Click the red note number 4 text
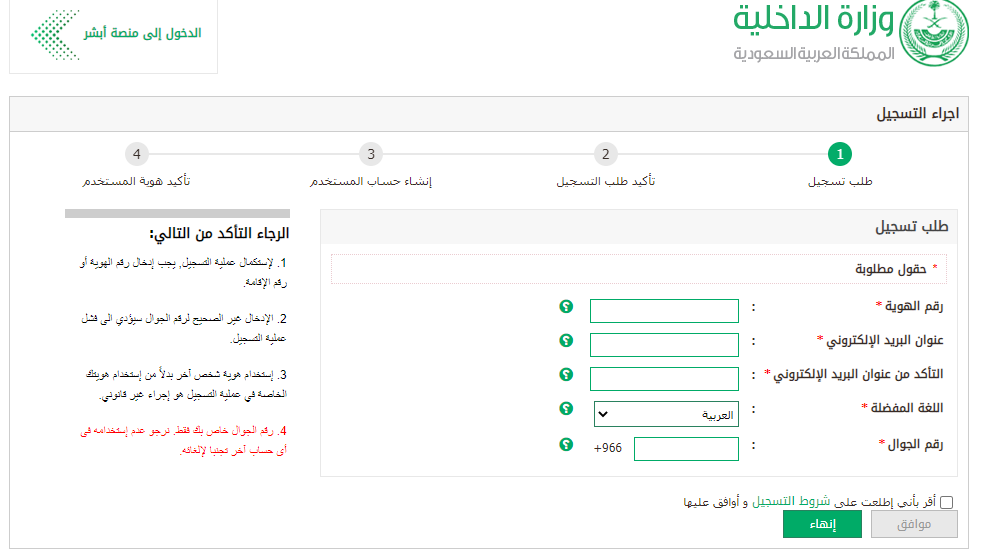Image resolution: width=999 pixels, height=554 pixels. tap(183, 440)
